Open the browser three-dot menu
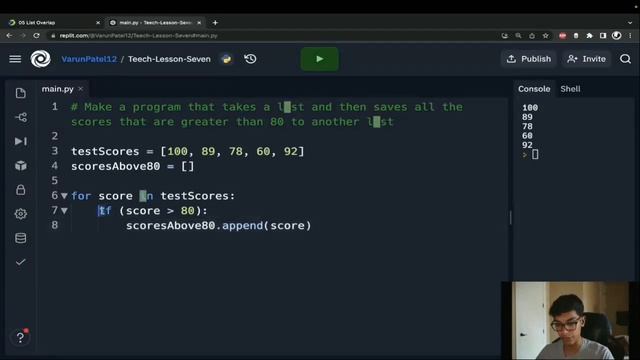Screen dimensions: 640x360 click(x=630, y=36)
